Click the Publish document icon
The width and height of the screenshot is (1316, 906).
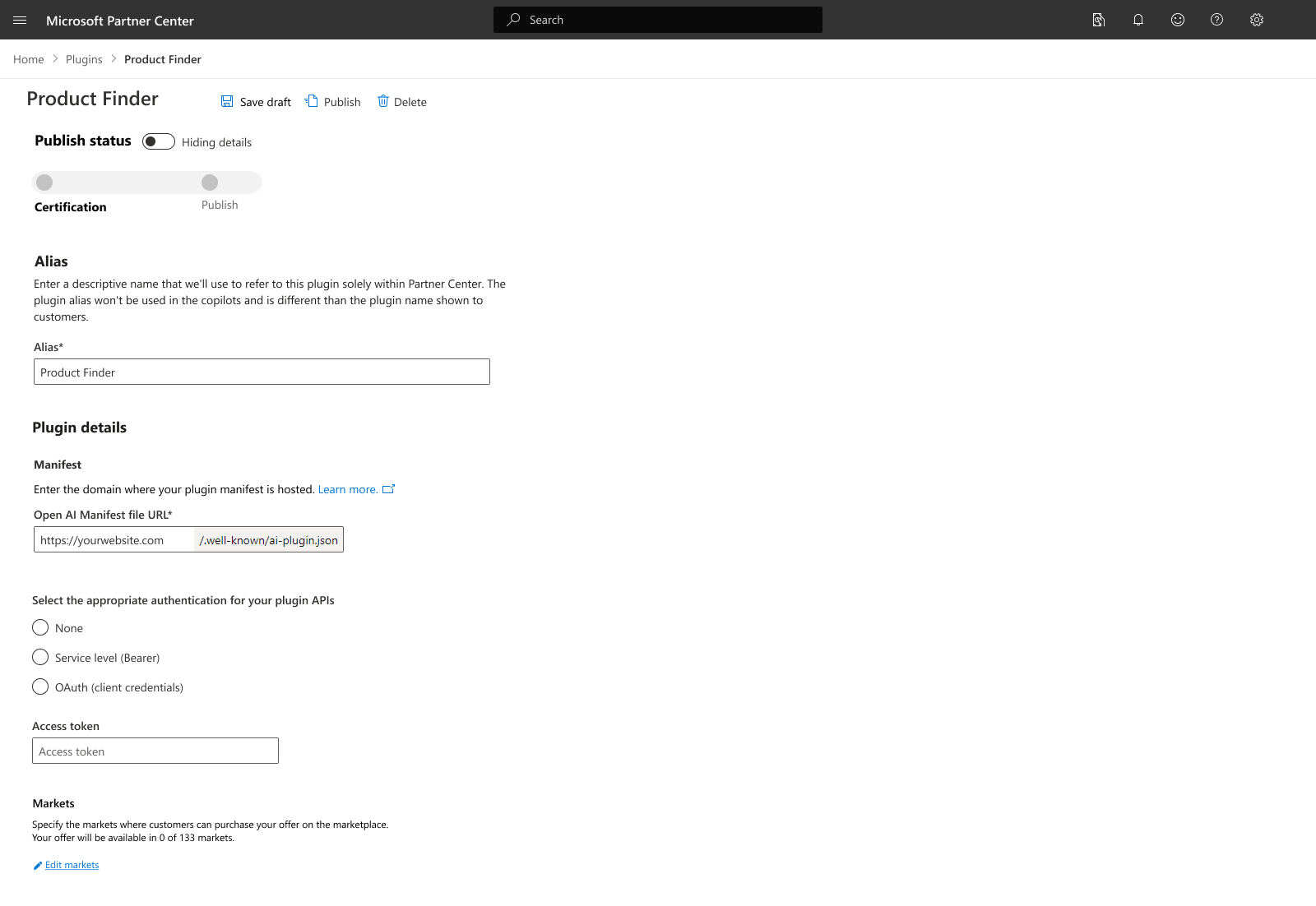pos(311,101)
